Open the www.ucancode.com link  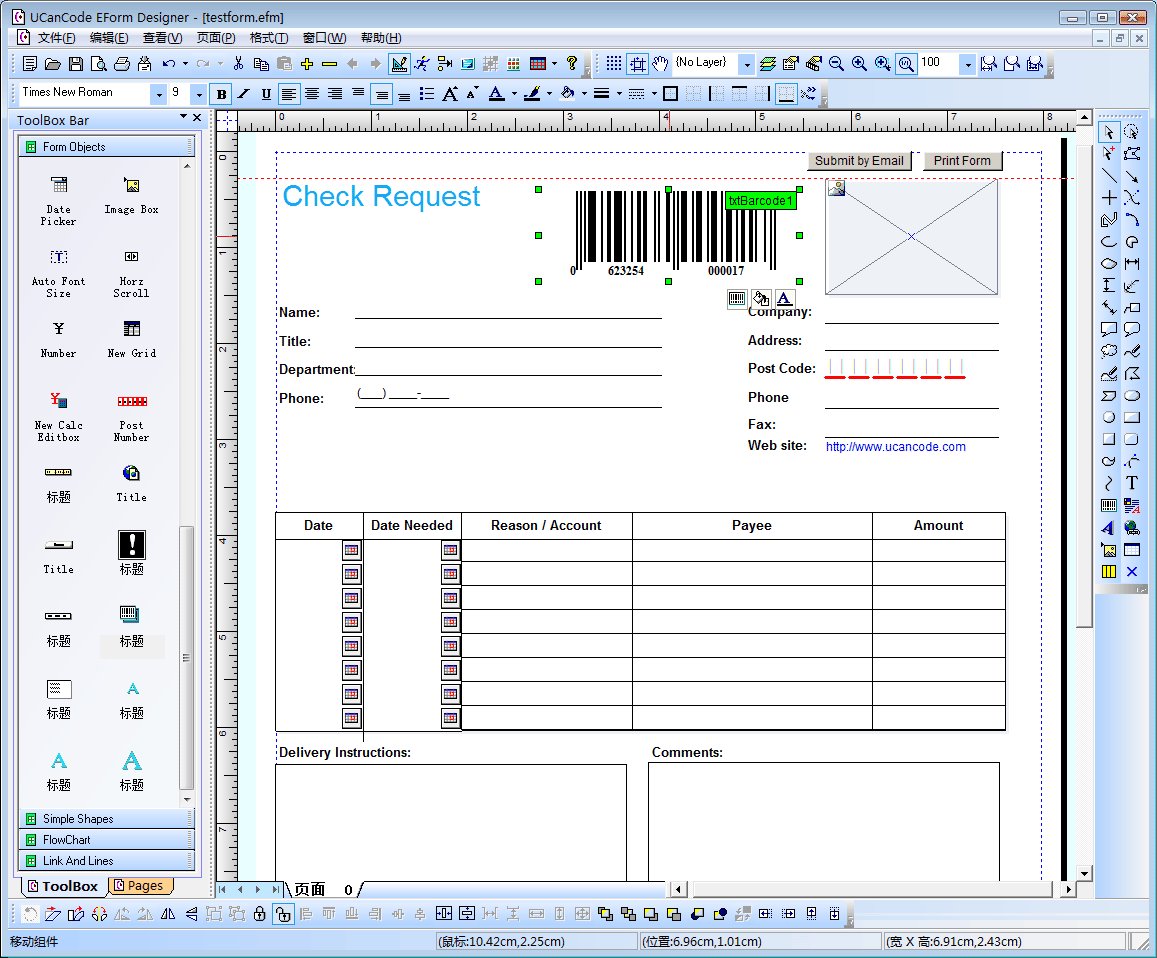pyautogui.click(x=895, y=447)
